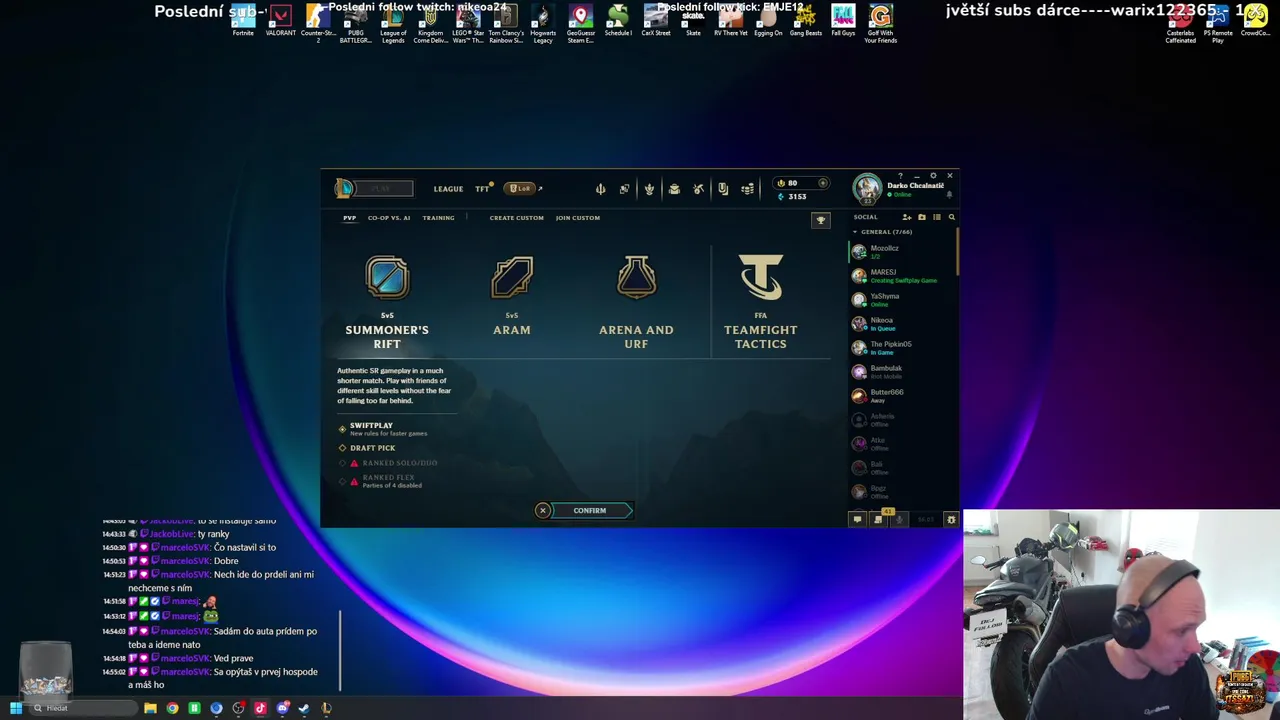Launch Fall Guys desktop shortcut
Viewport: 1280px width, 720px height.
click(843, 21)
